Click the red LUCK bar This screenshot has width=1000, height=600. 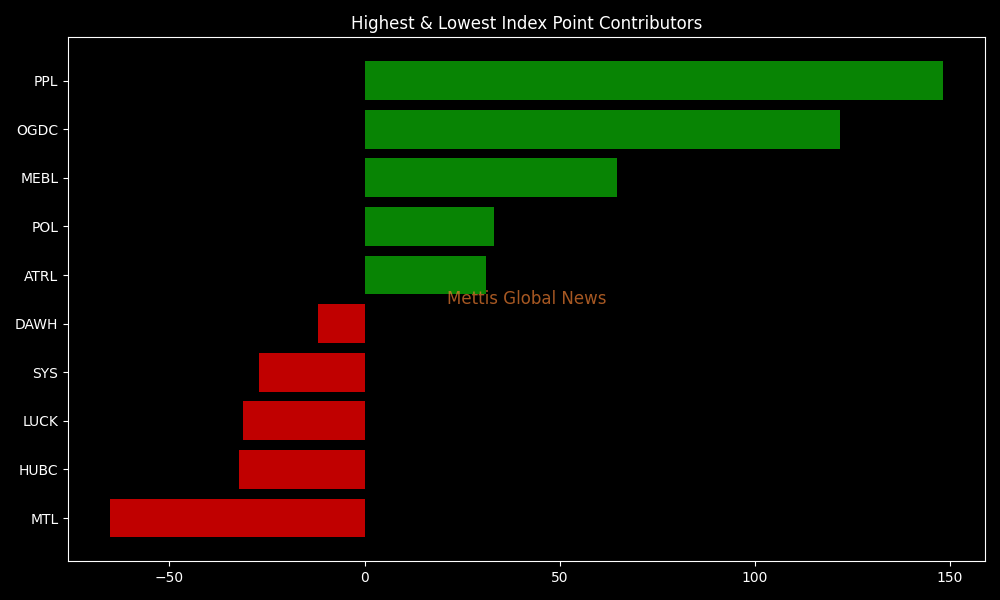pyautogui.click(x=304, y=420)
